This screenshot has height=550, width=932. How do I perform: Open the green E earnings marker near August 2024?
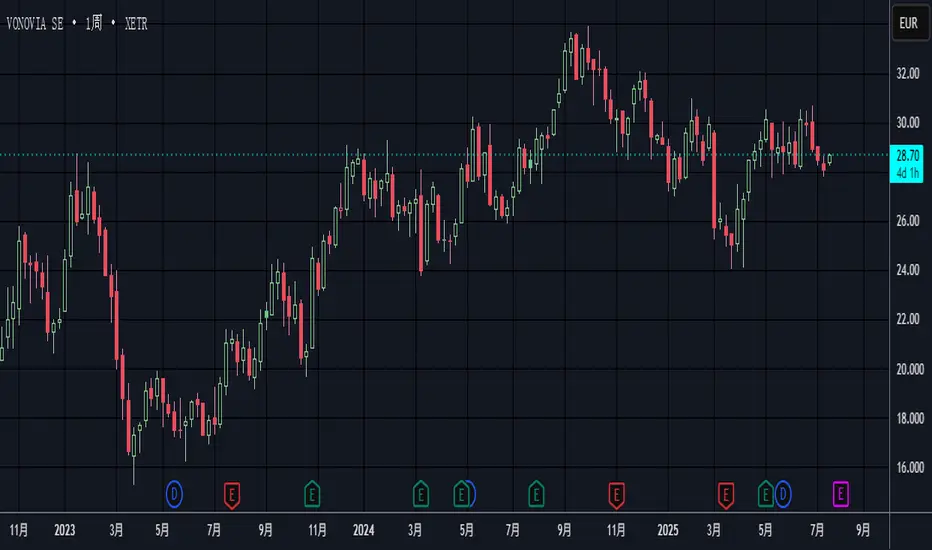536,492
